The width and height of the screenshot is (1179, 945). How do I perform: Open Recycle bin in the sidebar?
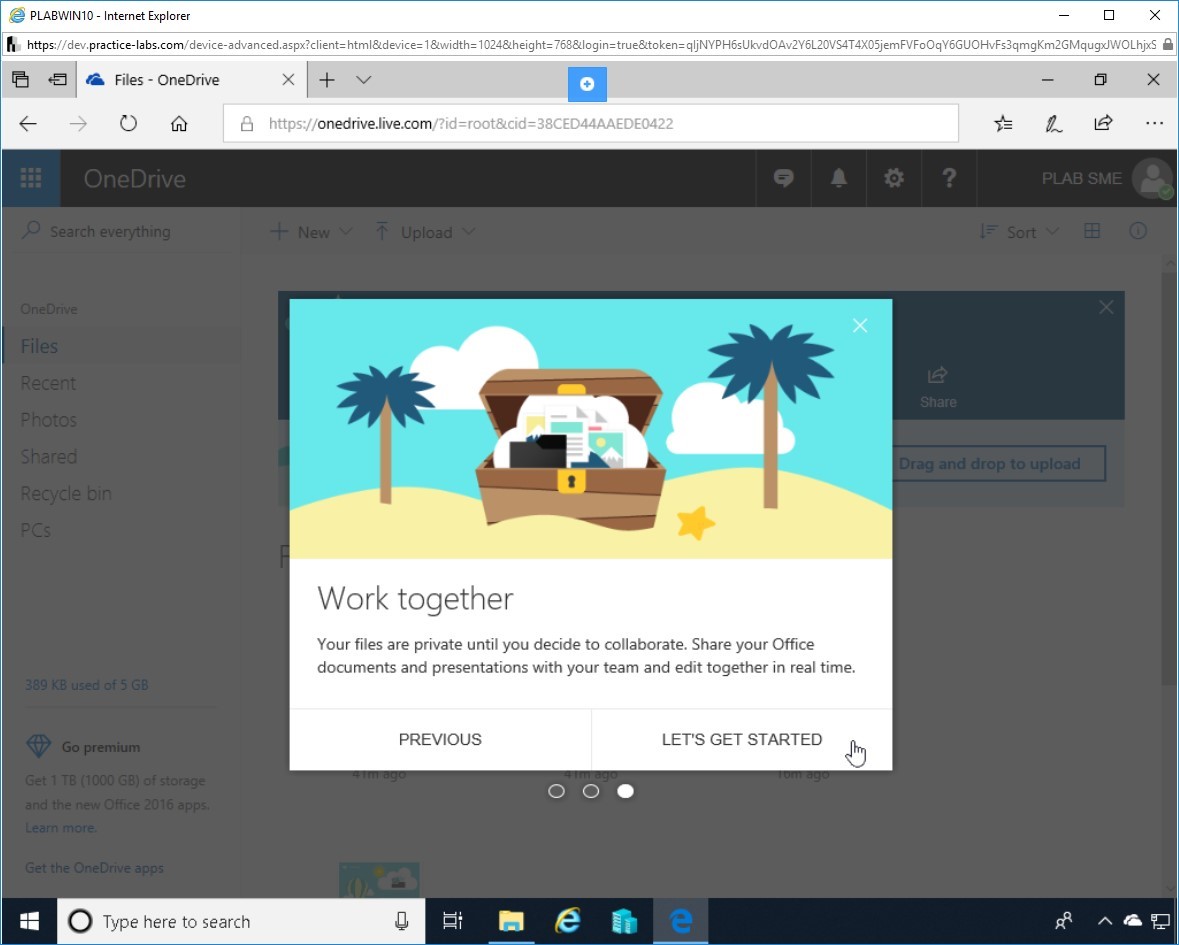coord(65,493)
